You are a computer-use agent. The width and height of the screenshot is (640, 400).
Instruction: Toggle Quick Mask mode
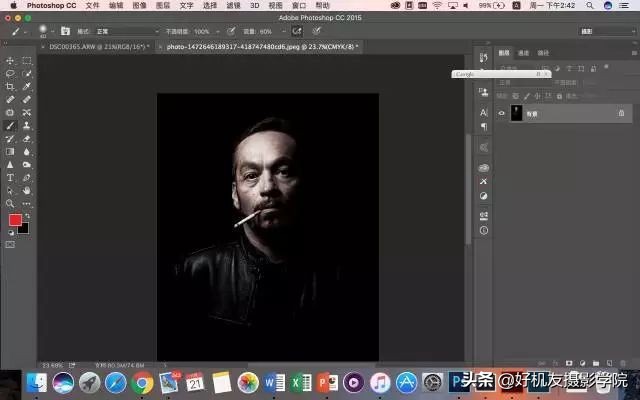click(10, 244)
